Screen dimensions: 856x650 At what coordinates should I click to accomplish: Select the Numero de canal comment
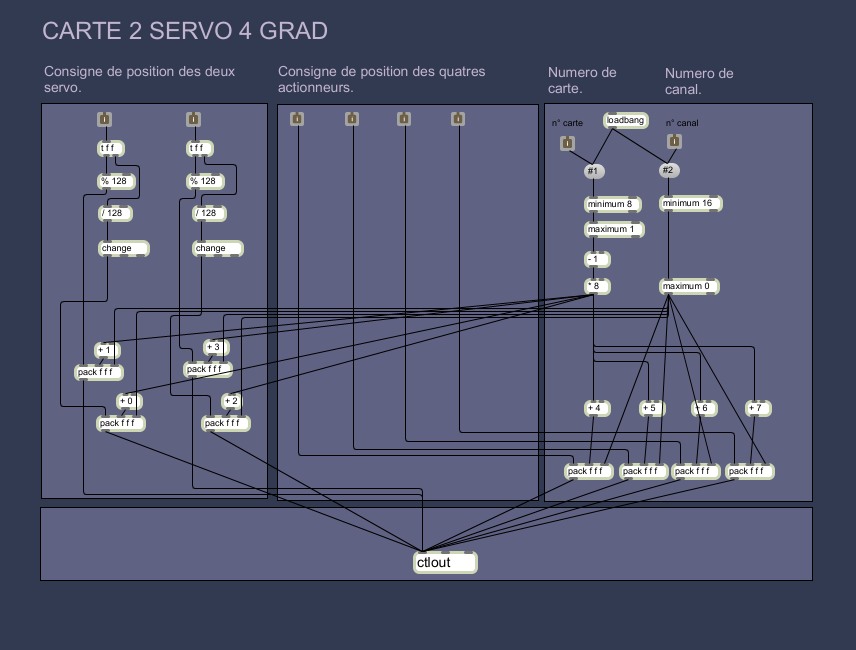click(699, 81)
